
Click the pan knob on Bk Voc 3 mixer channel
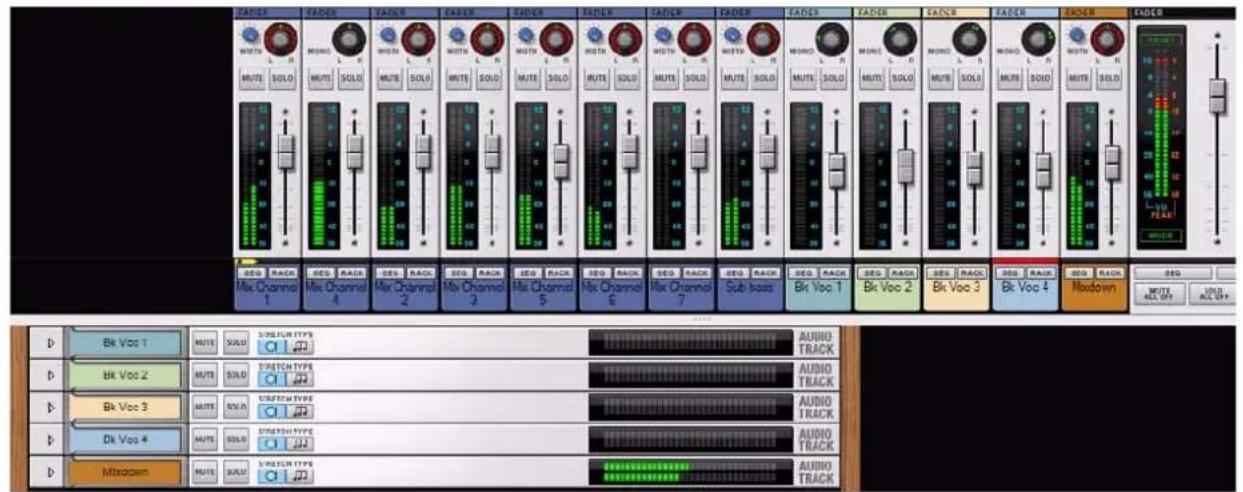970,40
